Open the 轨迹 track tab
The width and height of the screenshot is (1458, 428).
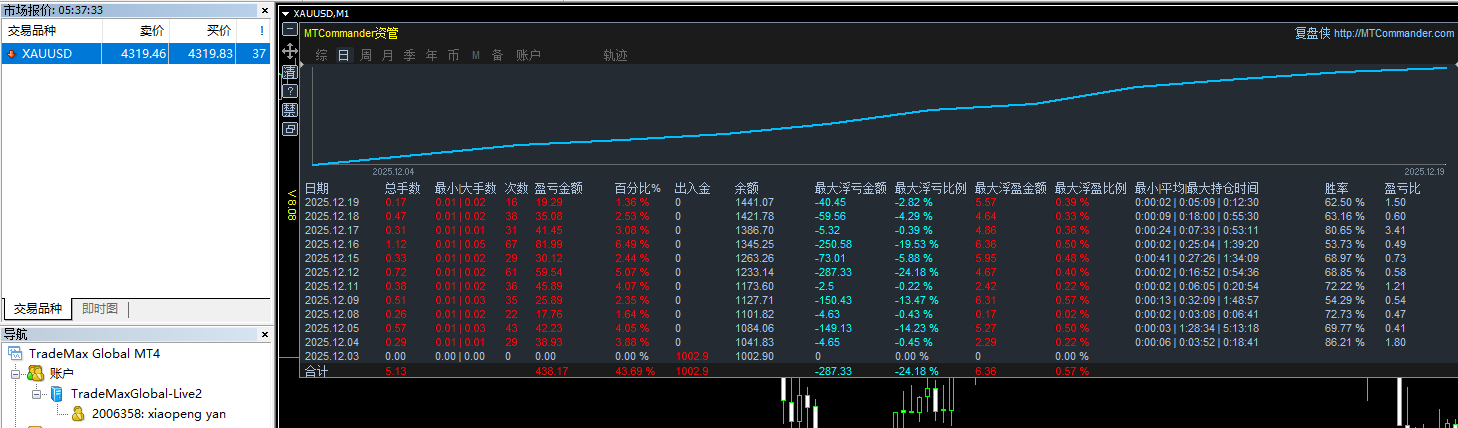pos(615,56)
